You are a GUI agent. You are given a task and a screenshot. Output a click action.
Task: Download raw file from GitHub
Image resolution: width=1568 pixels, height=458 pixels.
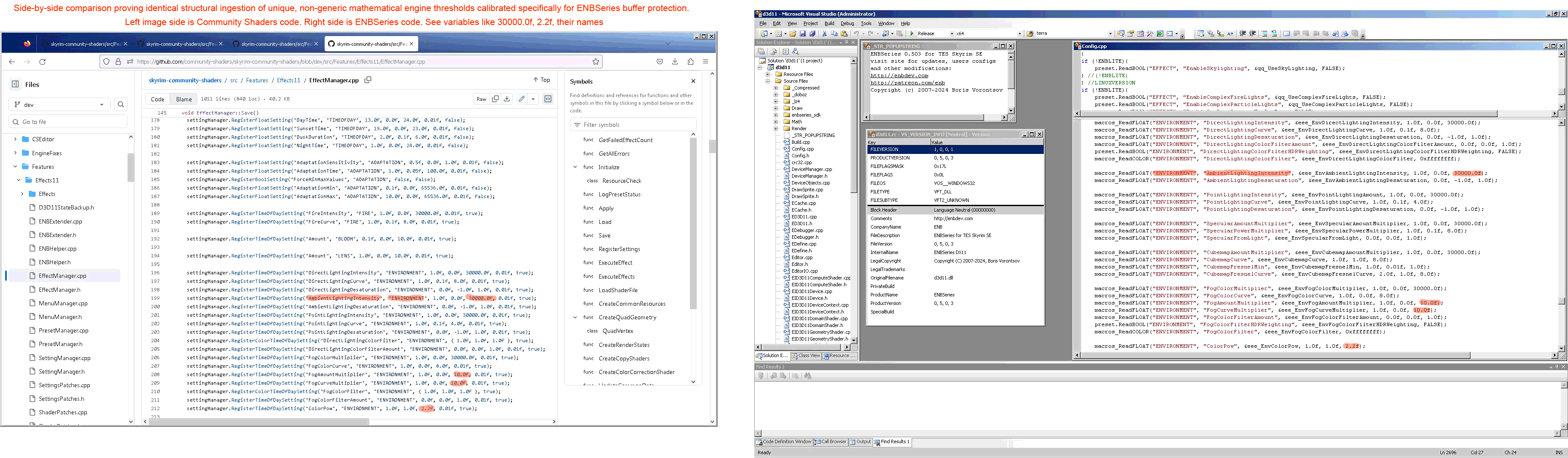point(506,99)
